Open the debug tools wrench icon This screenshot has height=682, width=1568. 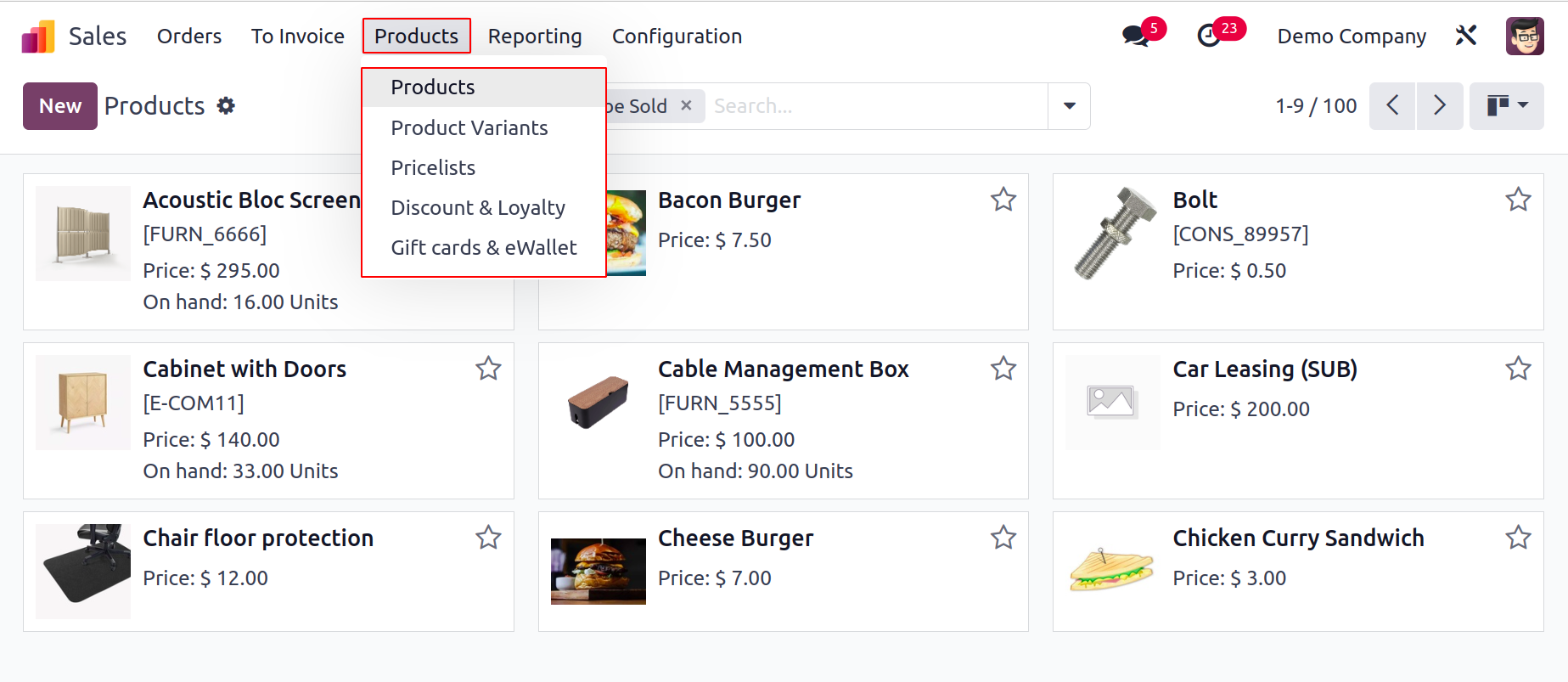pyautogui.click(x=1466, y=36)
